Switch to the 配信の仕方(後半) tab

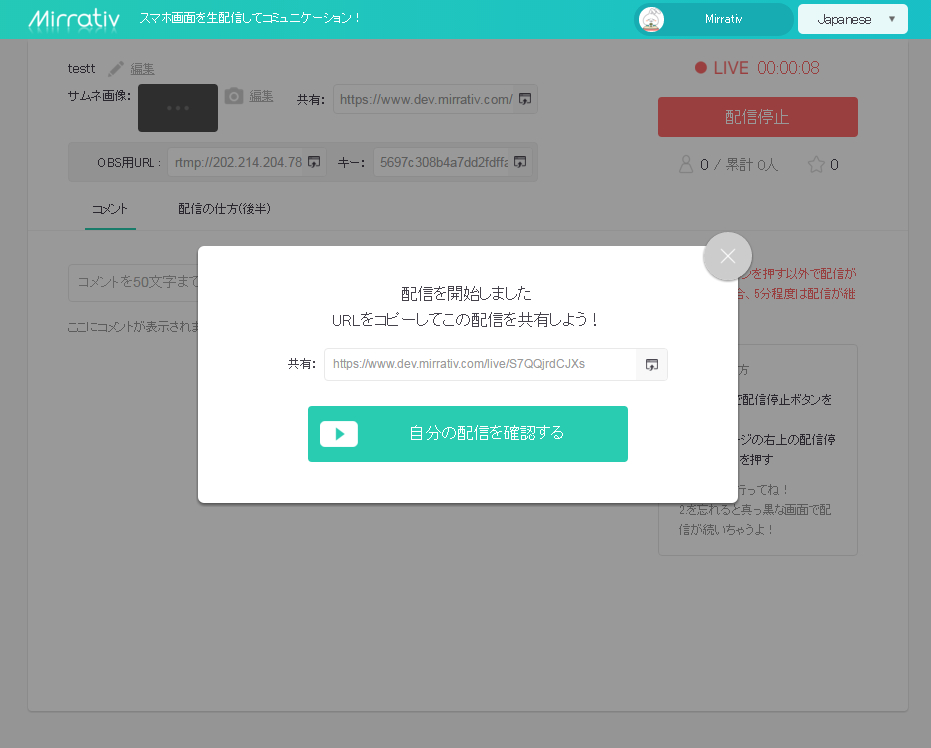[x=224, y=209]
